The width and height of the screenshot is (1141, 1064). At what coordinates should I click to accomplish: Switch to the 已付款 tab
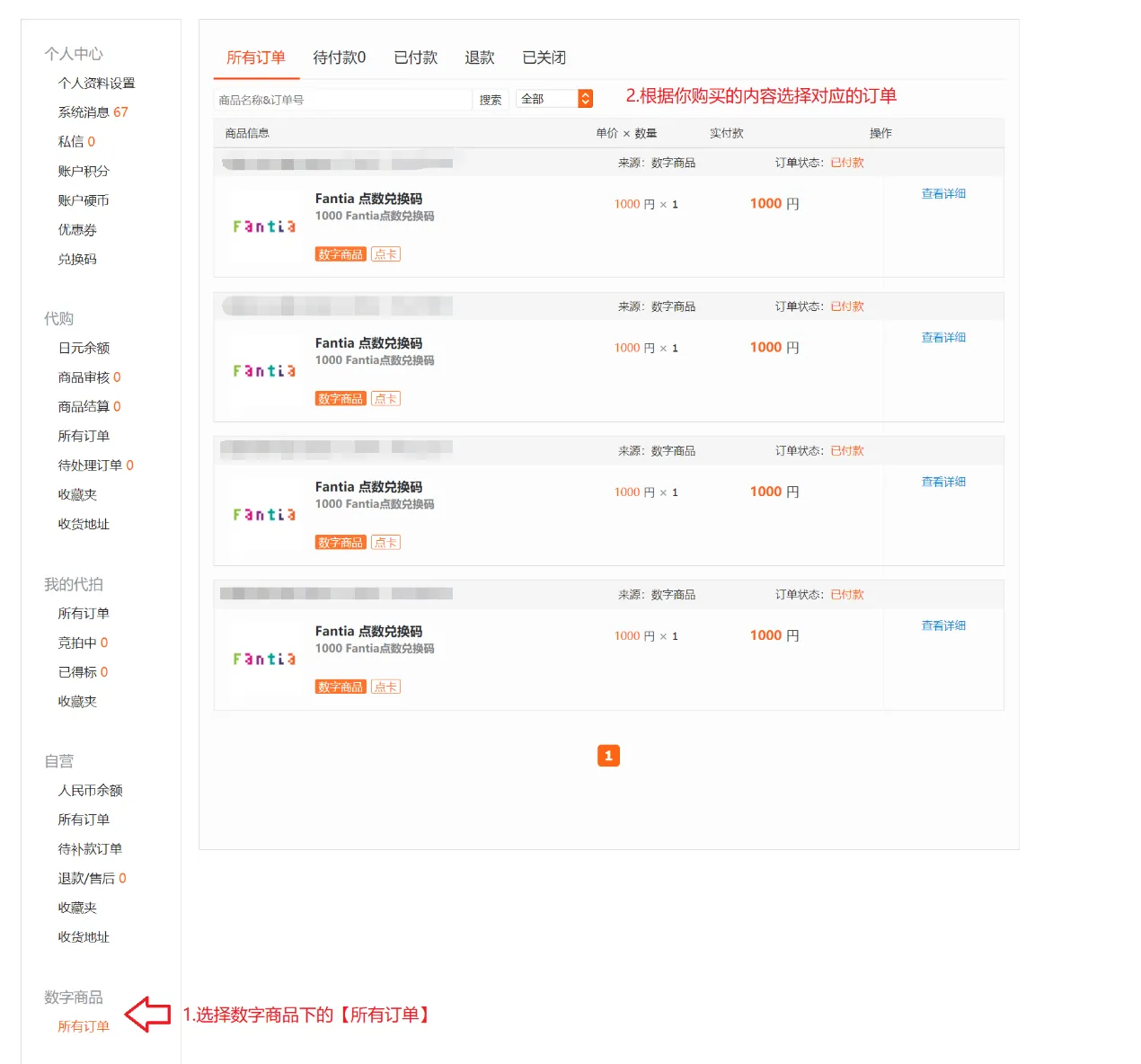tap(415, 58)
